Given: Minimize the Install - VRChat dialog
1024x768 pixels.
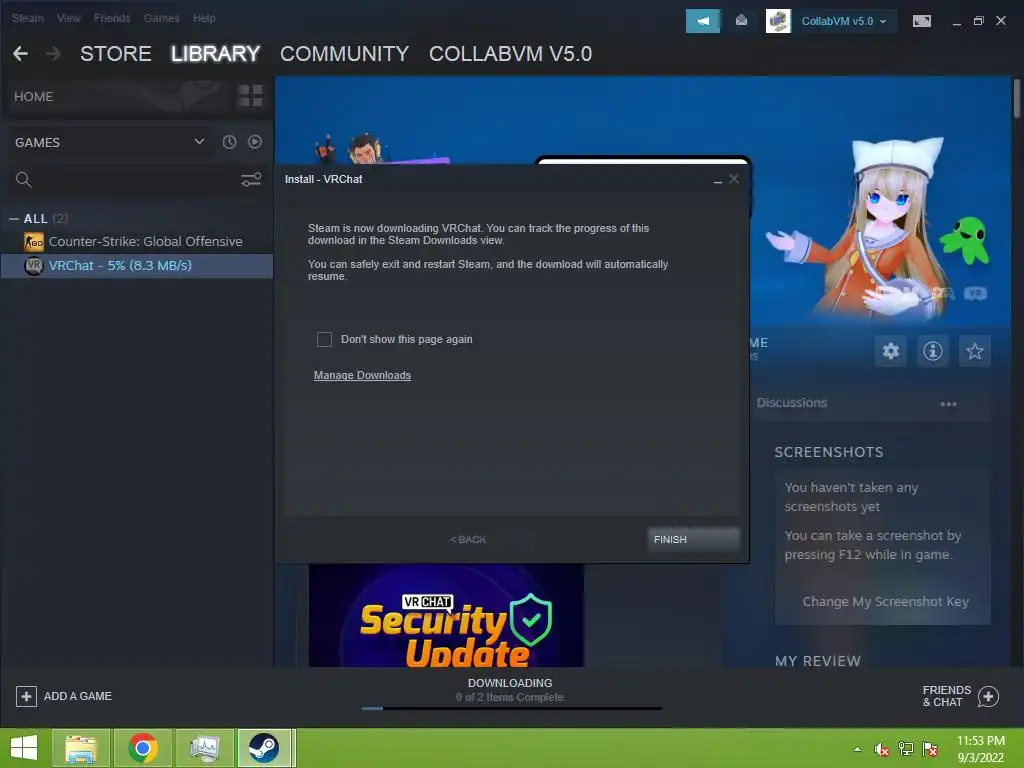Looking at the screenshot, I should click(718, 180).
